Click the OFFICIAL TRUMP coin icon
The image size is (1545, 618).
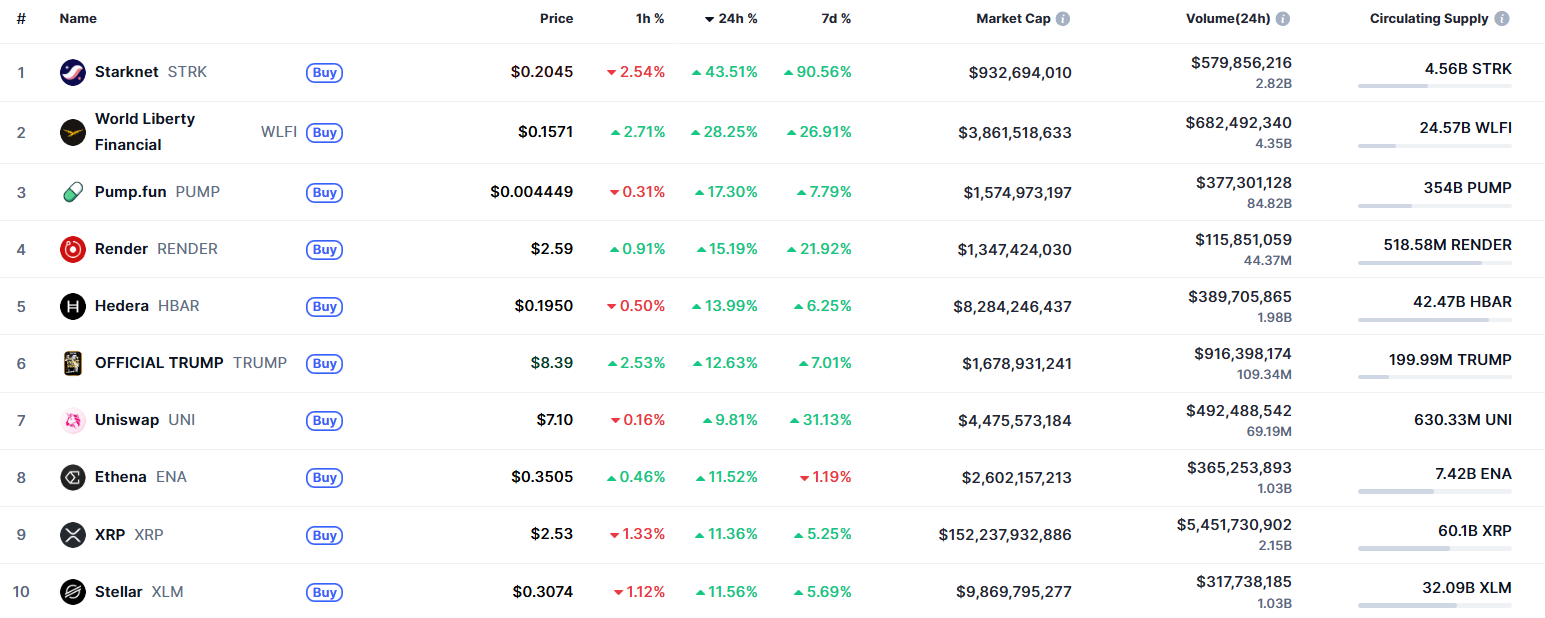(x=72, y=363)
